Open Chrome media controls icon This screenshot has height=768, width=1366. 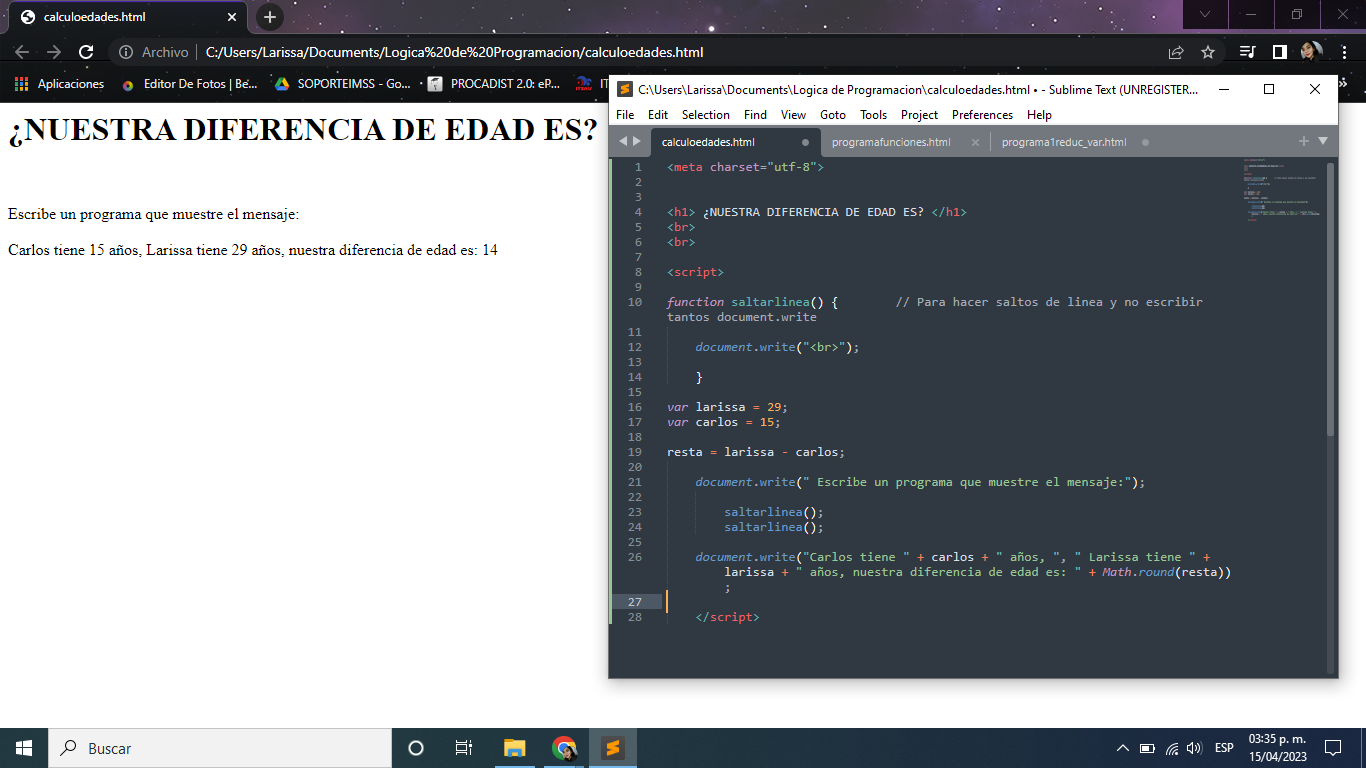[x=1247, y=52]
